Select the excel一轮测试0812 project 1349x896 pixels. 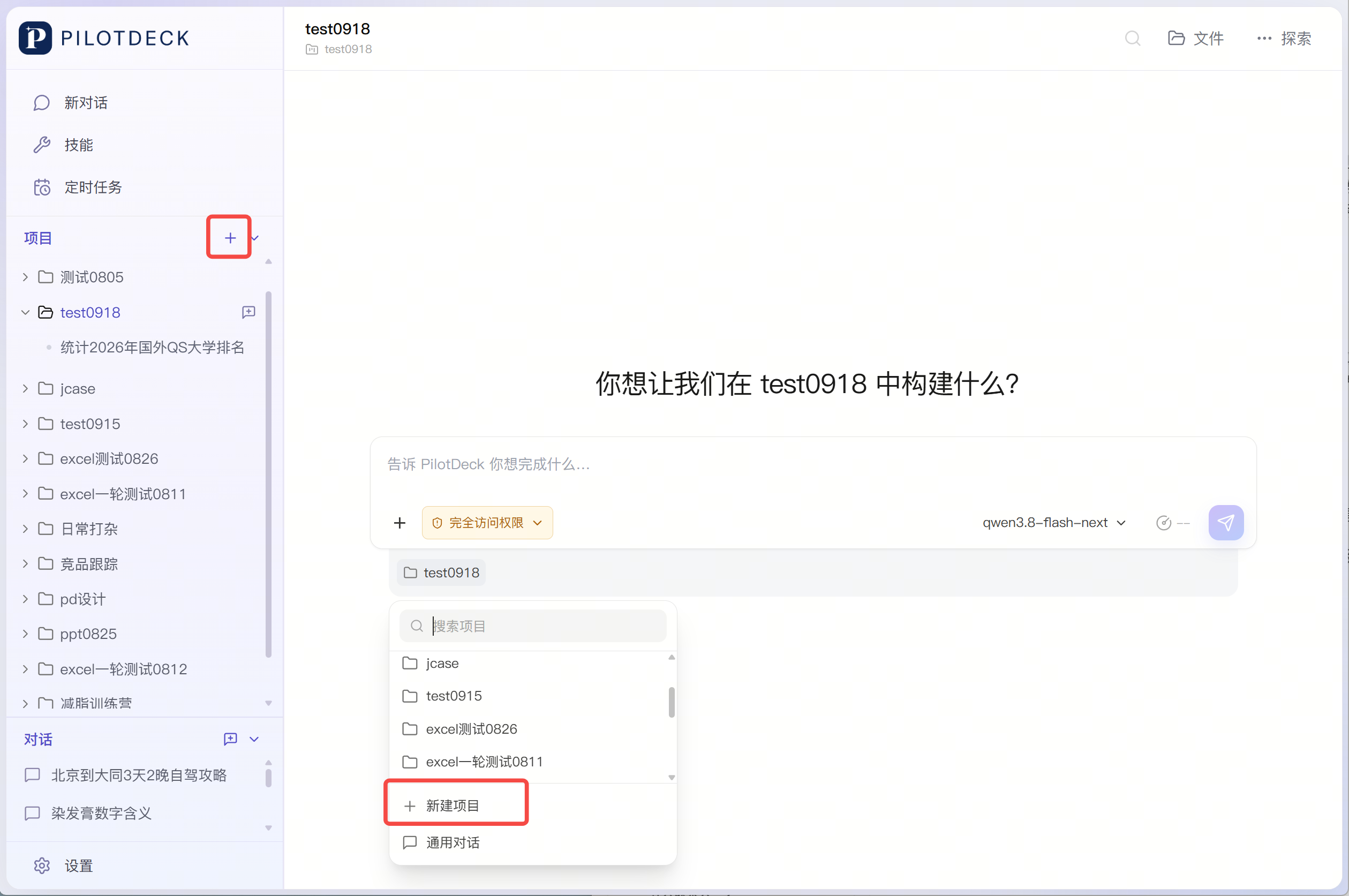point(123,669)
